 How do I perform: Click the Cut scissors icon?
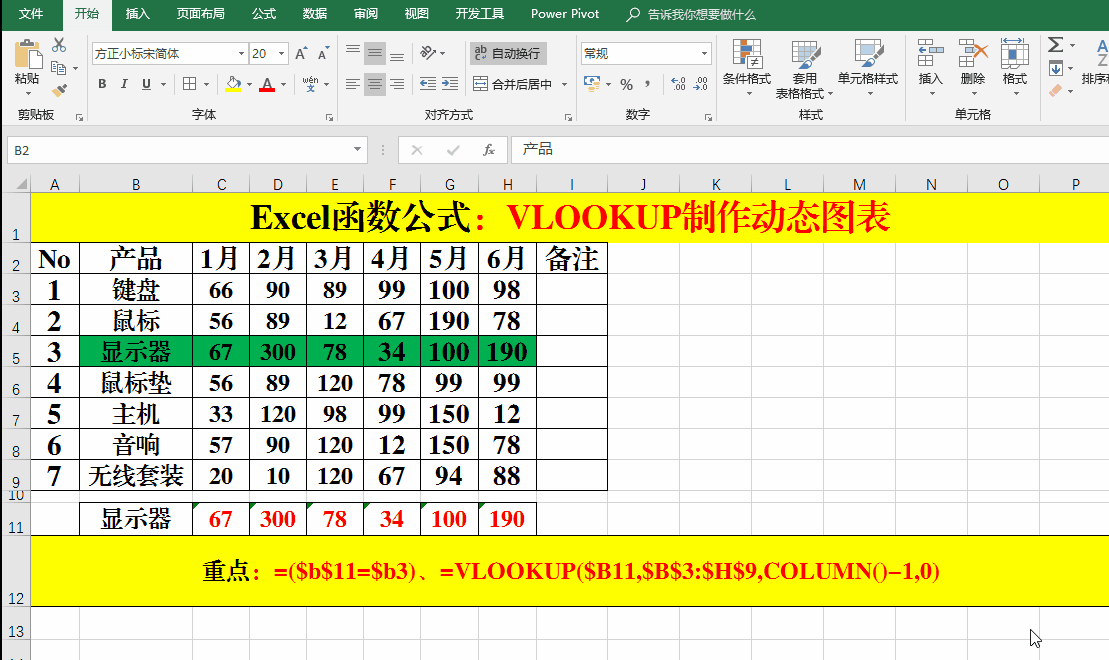tap(59, 45)
